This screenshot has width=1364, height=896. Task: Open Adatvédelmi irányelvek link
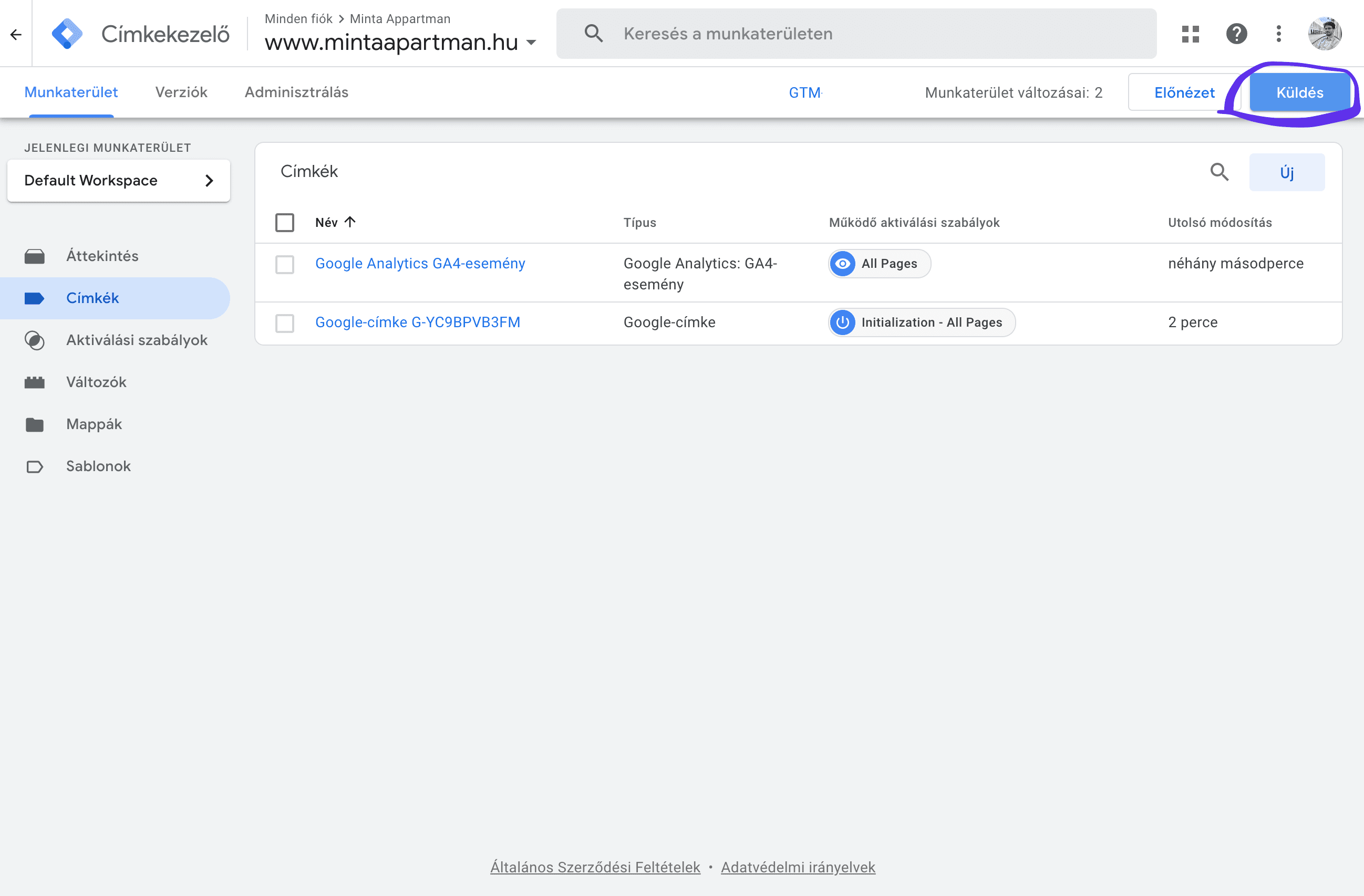(x=798, y=867)
